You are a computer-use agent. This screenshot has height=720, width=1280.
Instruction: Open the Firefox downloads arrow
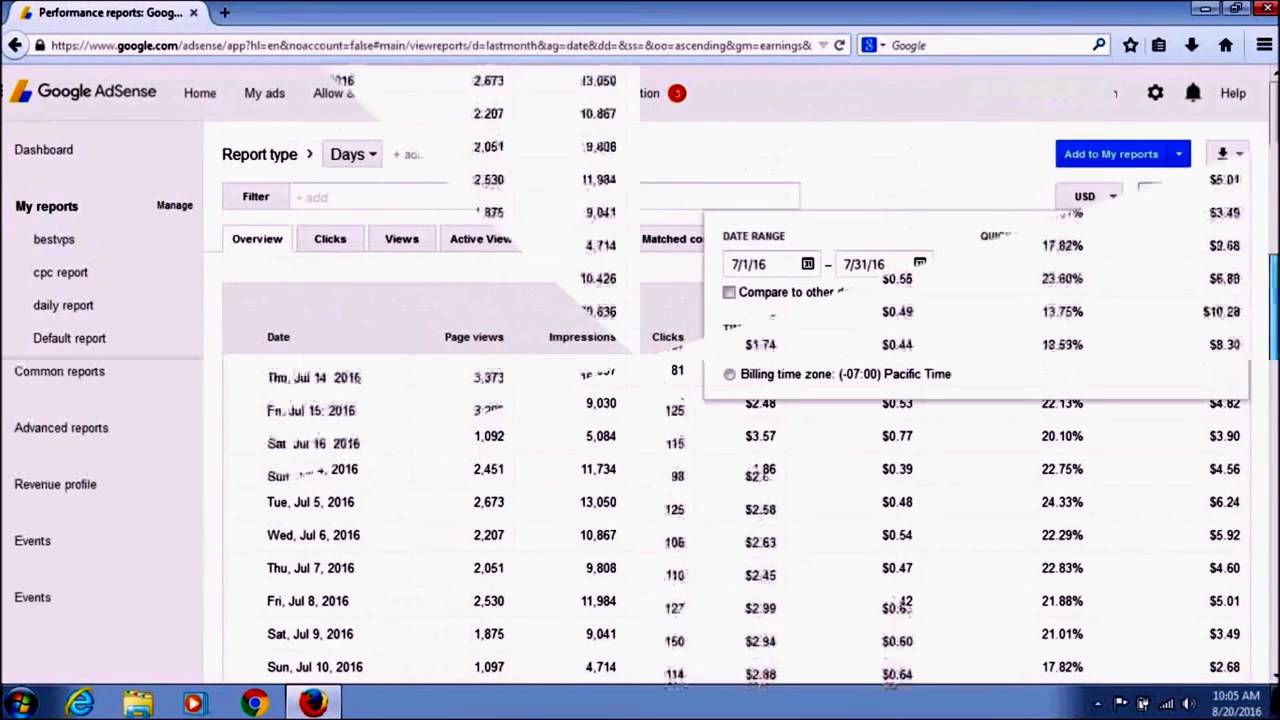pos(1191,45)
